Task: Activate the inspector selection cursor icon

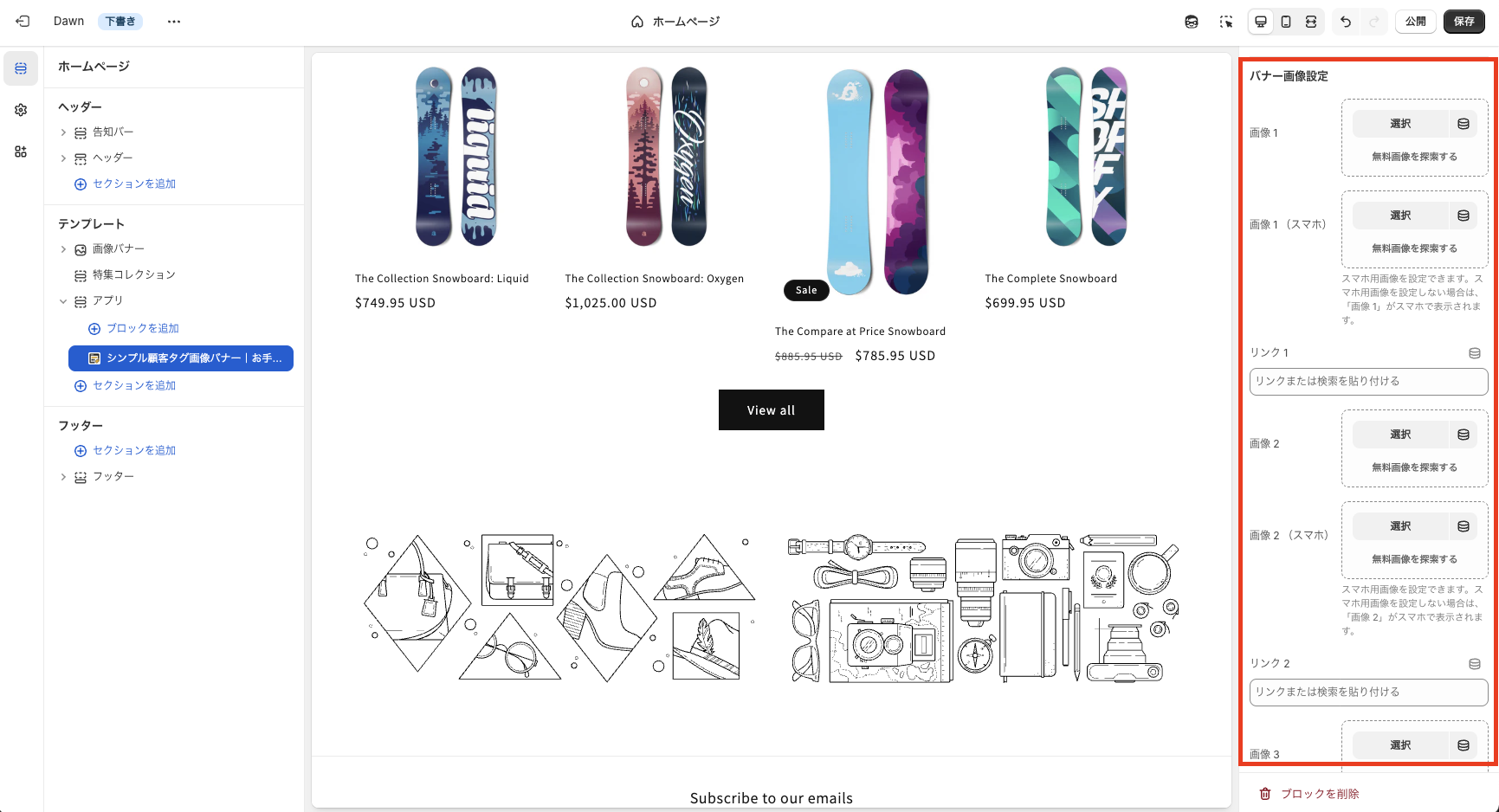Action: click(x=1226, y=22)
